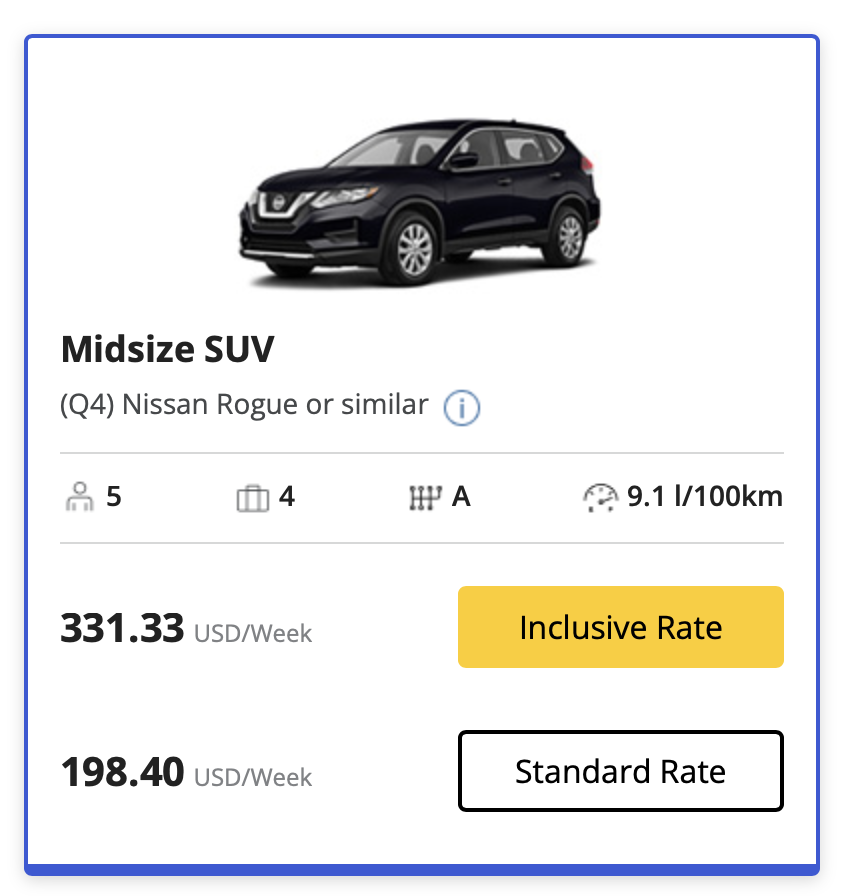Click the automatic transmission letter A
Screen dimensions: 844x896
click(x=461, y=496)
